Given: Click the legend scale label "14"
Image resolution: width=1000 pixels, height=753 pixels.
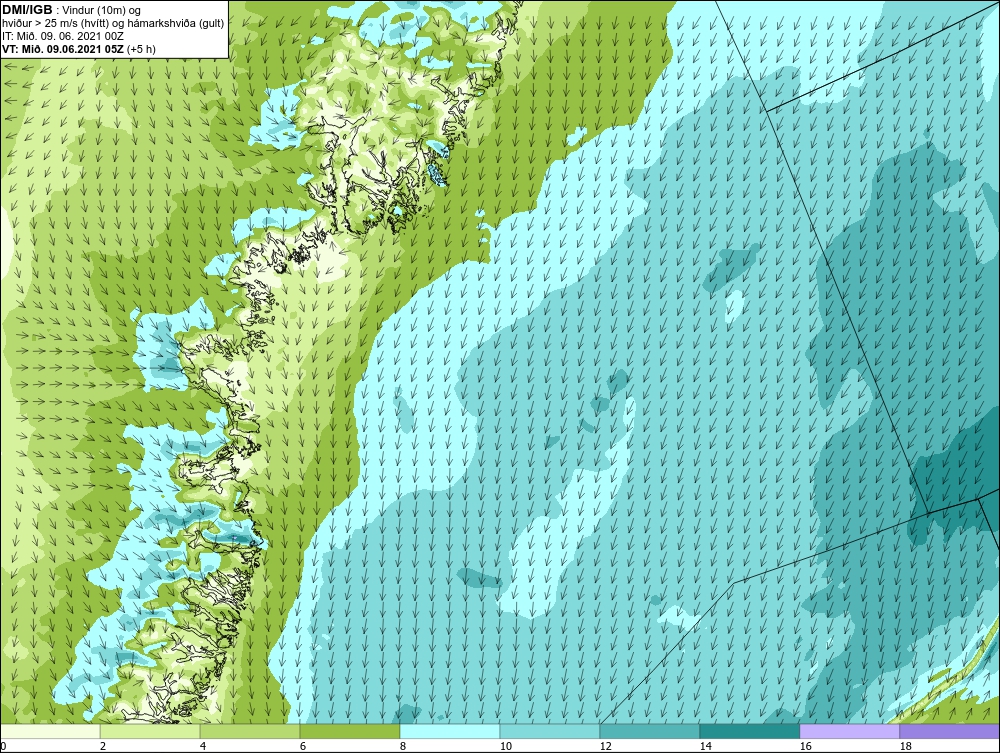Looking at the screenshot, I should pos(705,746).
